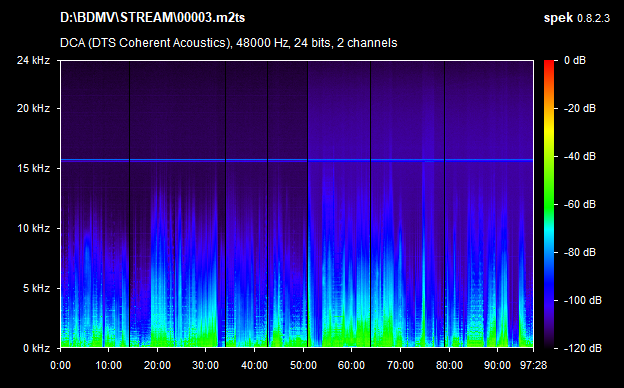Click the 97:28 end time label
The height and width of the screenshot is (388, 624).
click(x=533, y=365)
